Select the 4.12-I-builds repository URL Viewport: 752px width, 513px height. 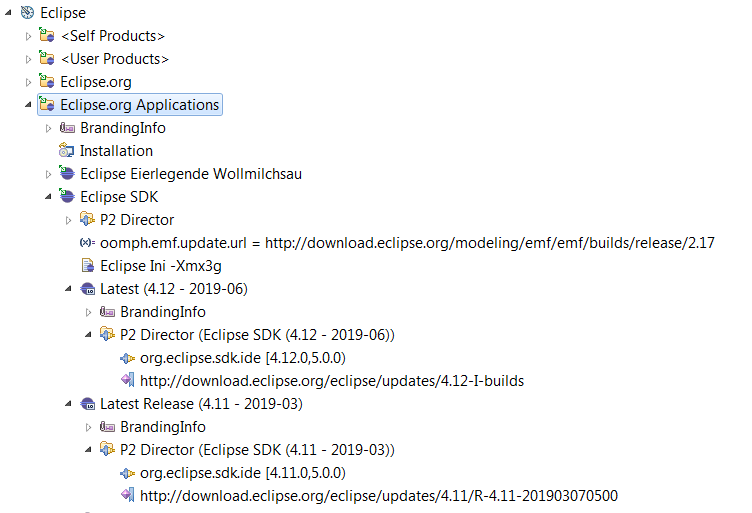[x=332, y=381]
